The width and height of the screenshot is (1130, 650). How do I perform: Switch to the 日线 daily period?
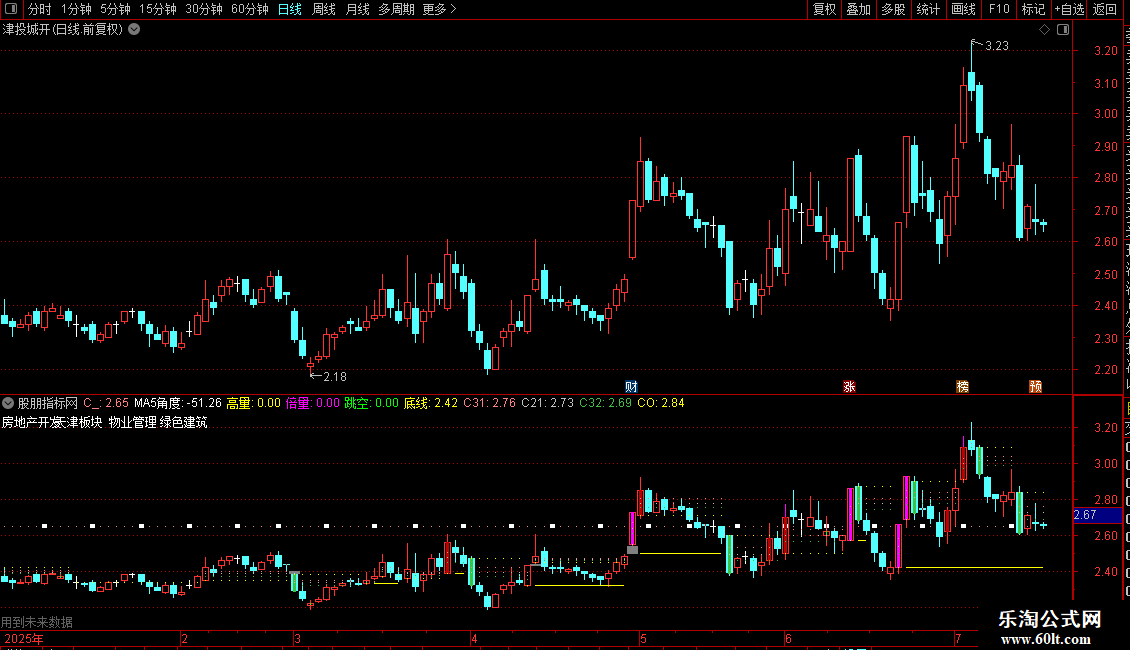290,9
